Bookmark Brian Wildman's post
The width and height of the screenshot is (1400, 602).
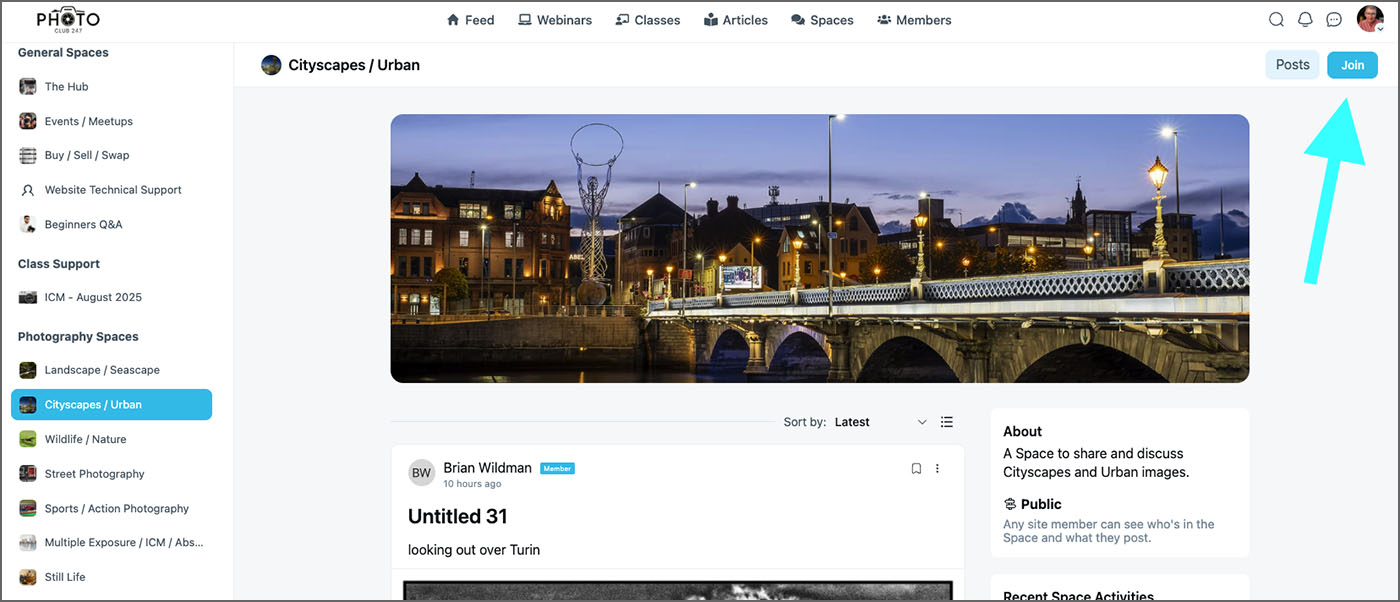click(916, 468)
